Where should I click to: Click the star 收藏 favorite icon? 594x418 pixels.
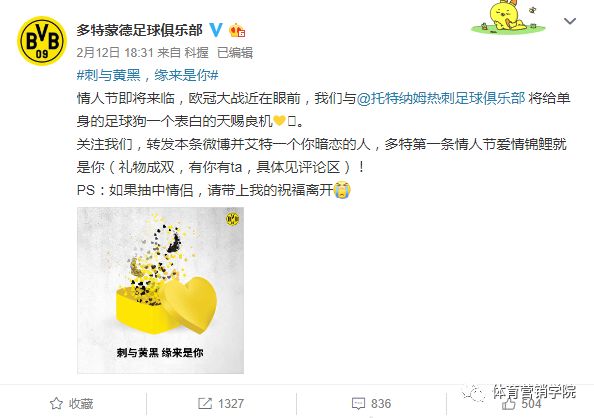[56, 403]
